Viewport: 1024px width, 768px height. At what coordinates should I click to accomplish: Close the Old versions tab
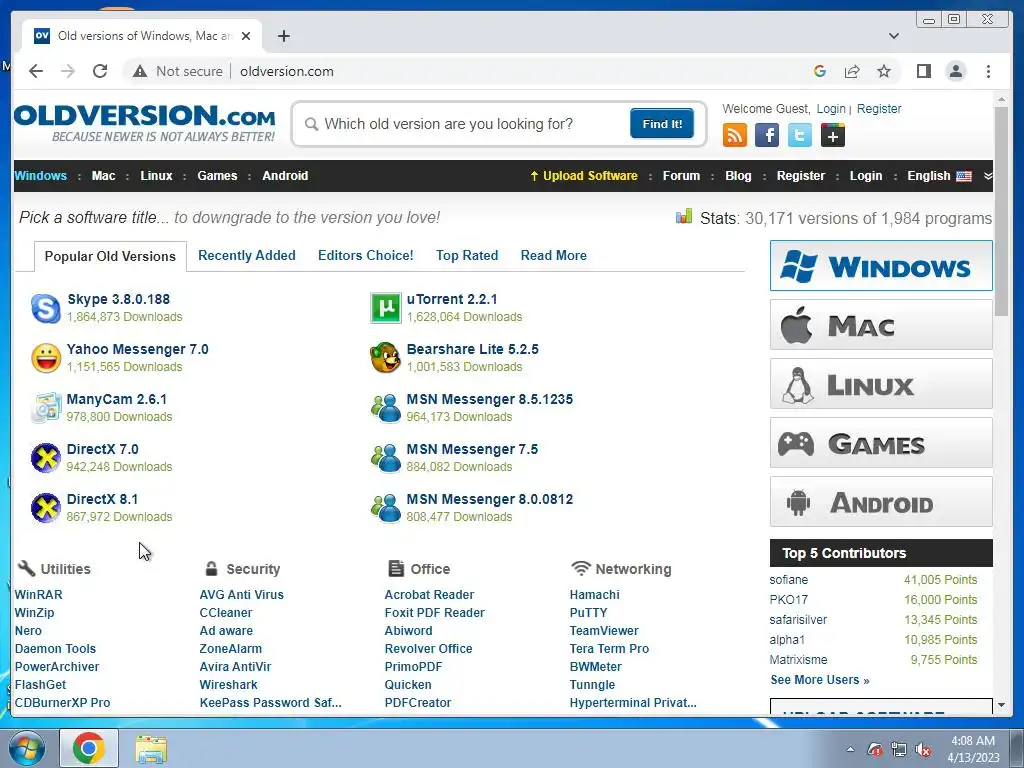[246, 36]
